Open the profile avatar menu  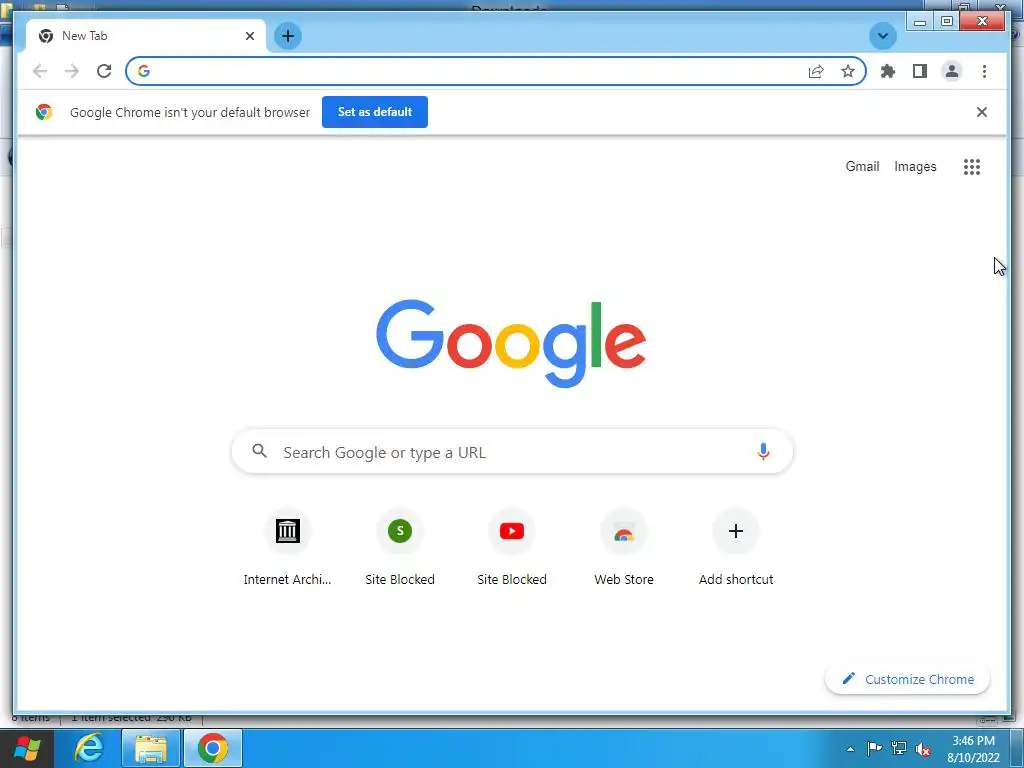(x=952, y=71)
